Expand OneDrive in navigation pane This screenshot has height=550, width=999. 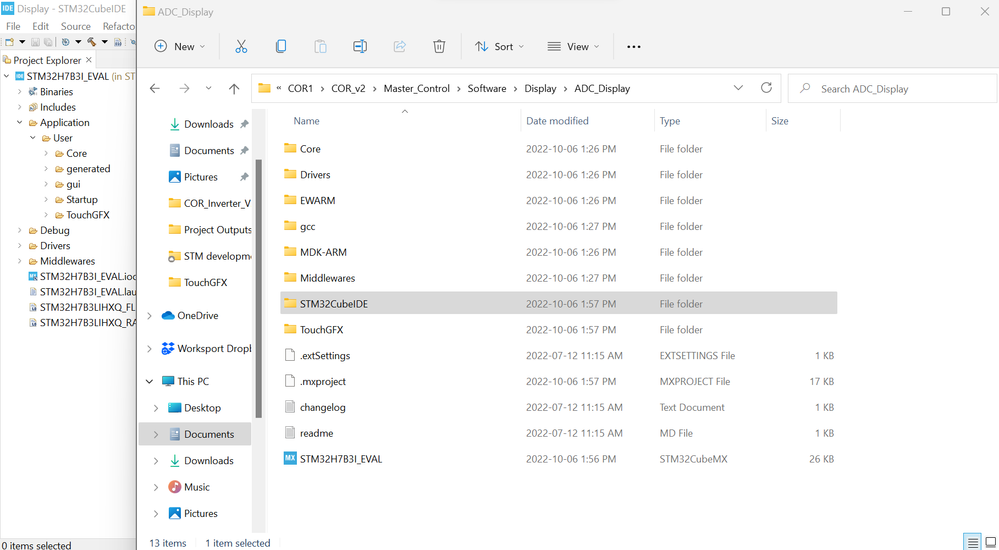coord(149,315)
